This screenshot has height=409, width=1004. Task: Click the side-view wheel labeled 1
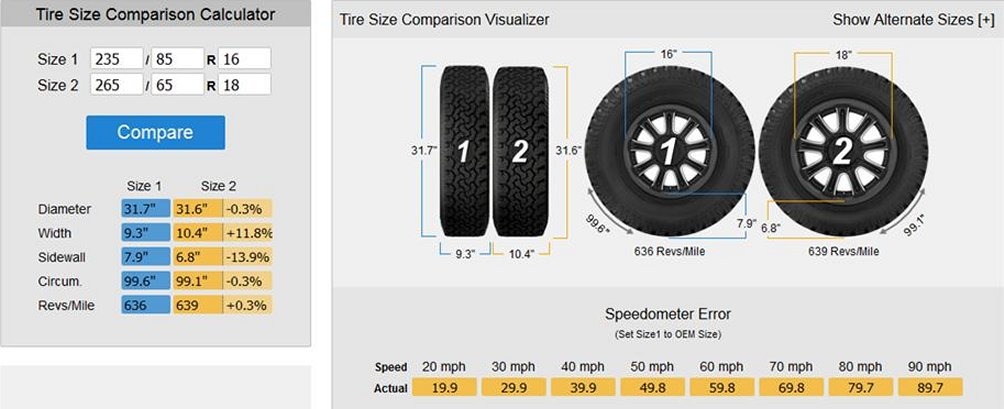point(669,152)
